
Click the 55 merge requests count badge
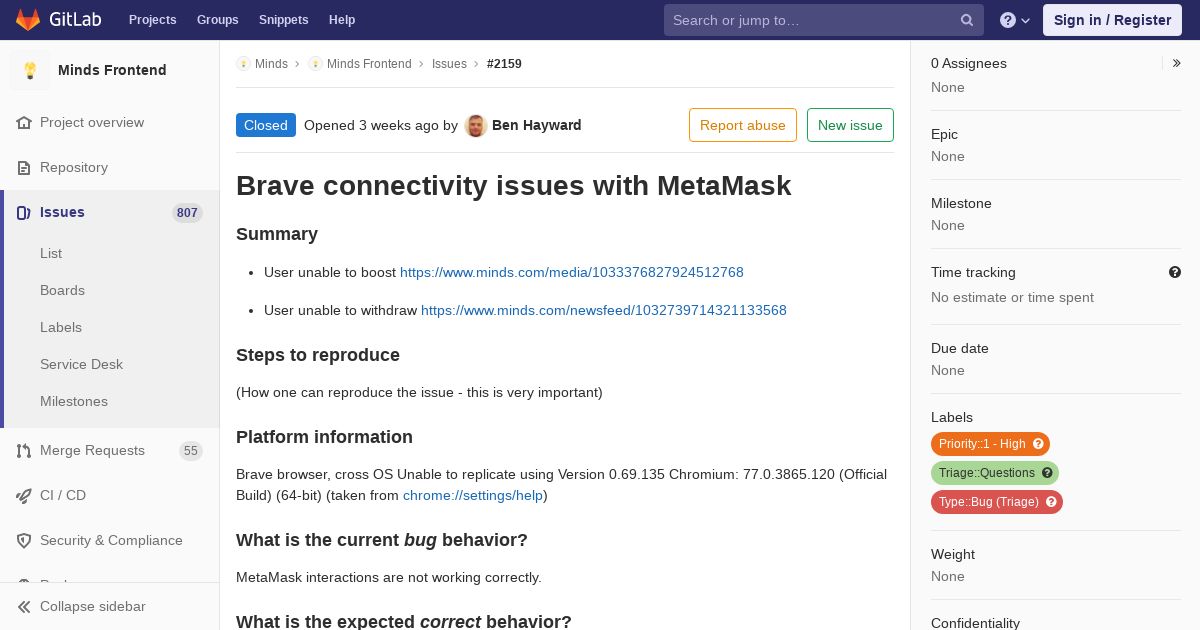tap(191, 451)
